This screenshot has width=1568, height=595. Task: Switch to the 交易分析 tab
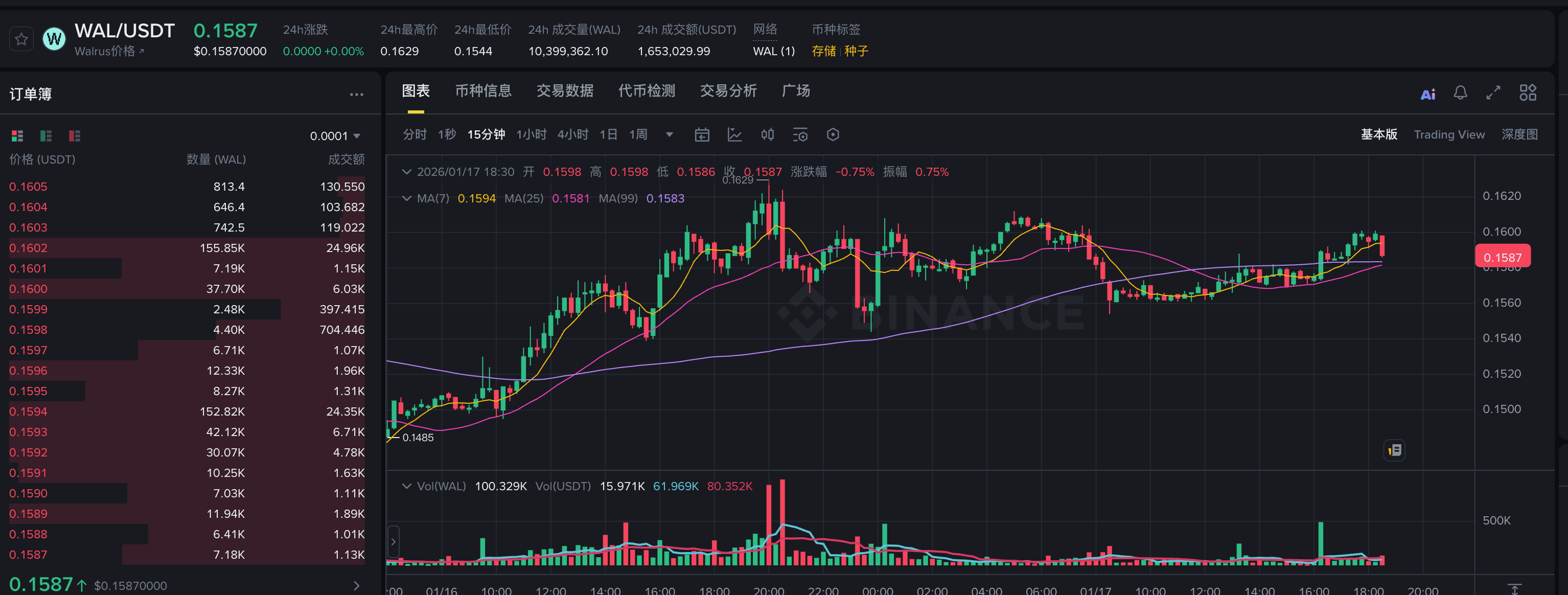[728, 91]
